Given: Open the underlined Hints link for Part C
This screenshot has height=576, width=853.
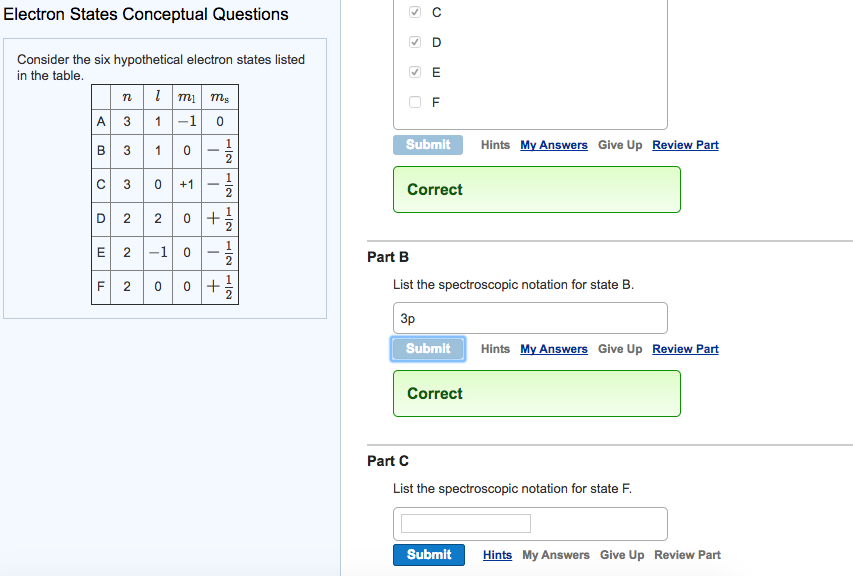Looking at the screenshot, I should pyautogui.click(x=497, y=554).
